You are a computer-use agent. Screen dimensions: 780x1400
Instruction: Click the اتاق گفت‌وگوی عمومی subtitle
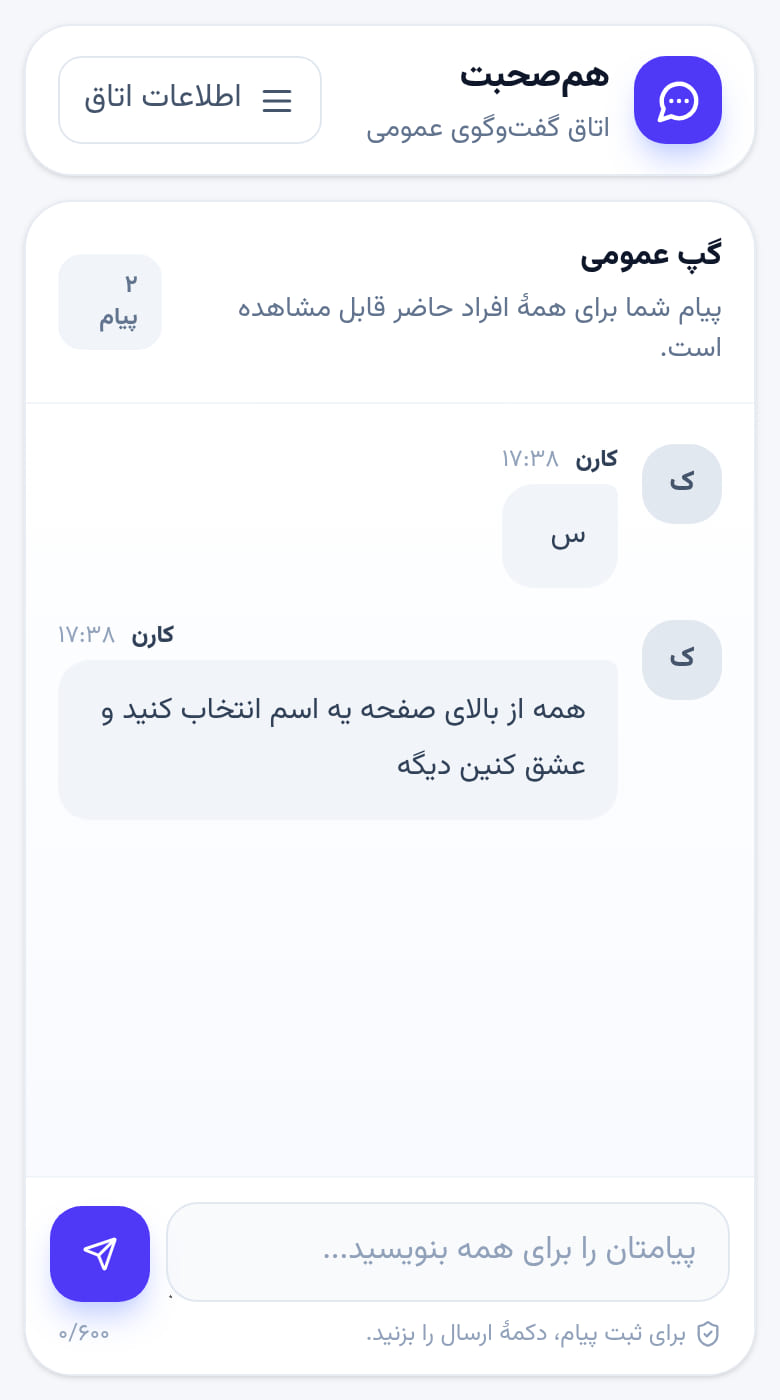point(488,130)
